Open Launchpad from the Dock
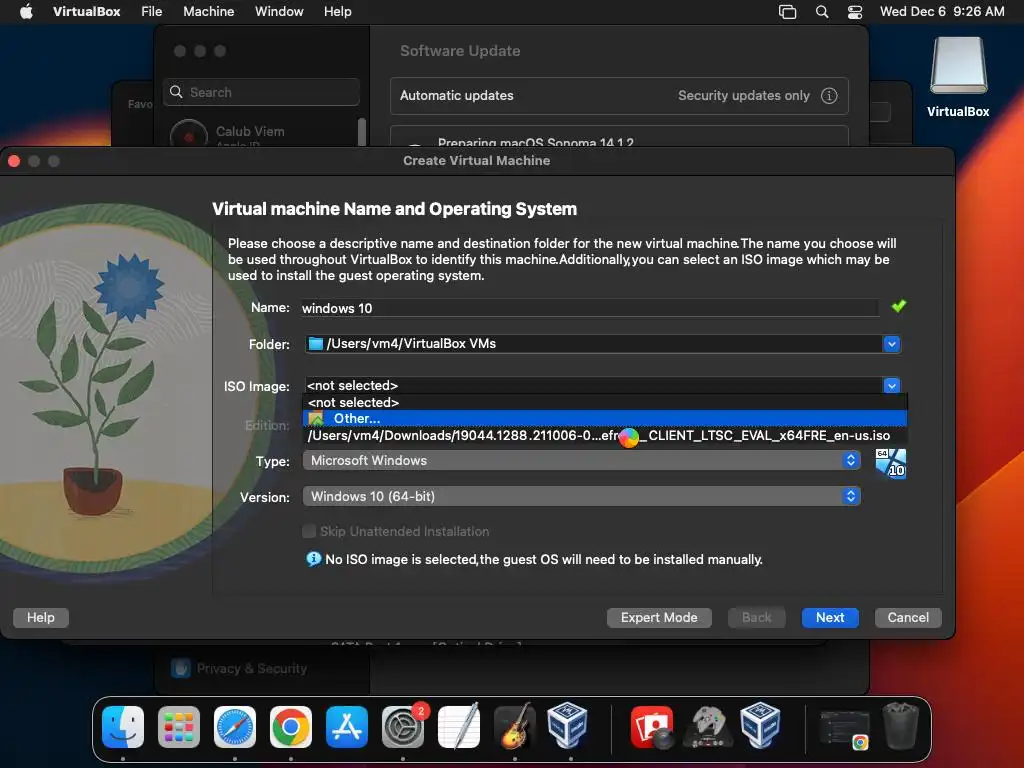The width and height of the screenshot is (1024, 768). (179, 727)
